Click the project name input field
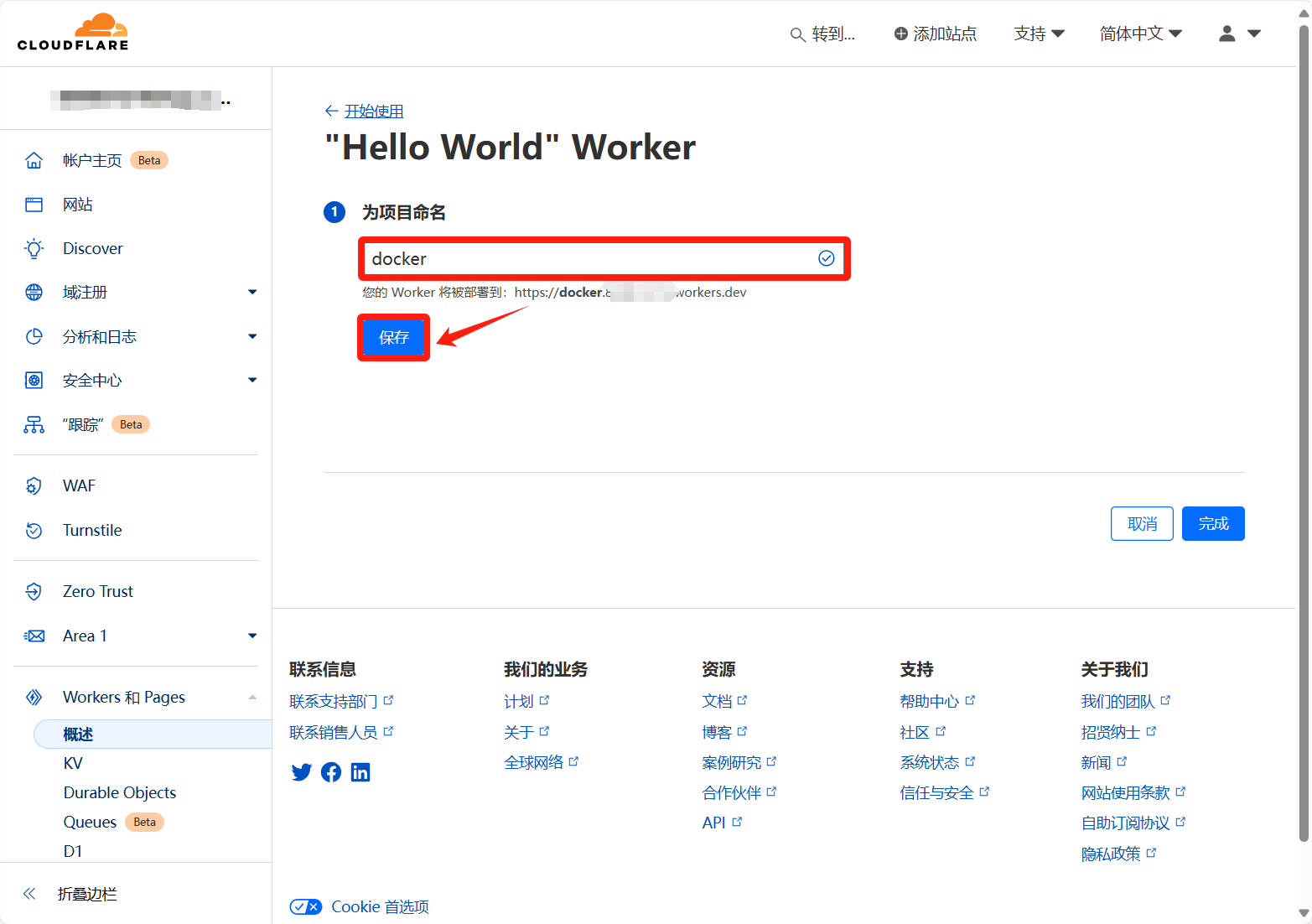This screenshot has height=924, width=1312. point(587,259)
